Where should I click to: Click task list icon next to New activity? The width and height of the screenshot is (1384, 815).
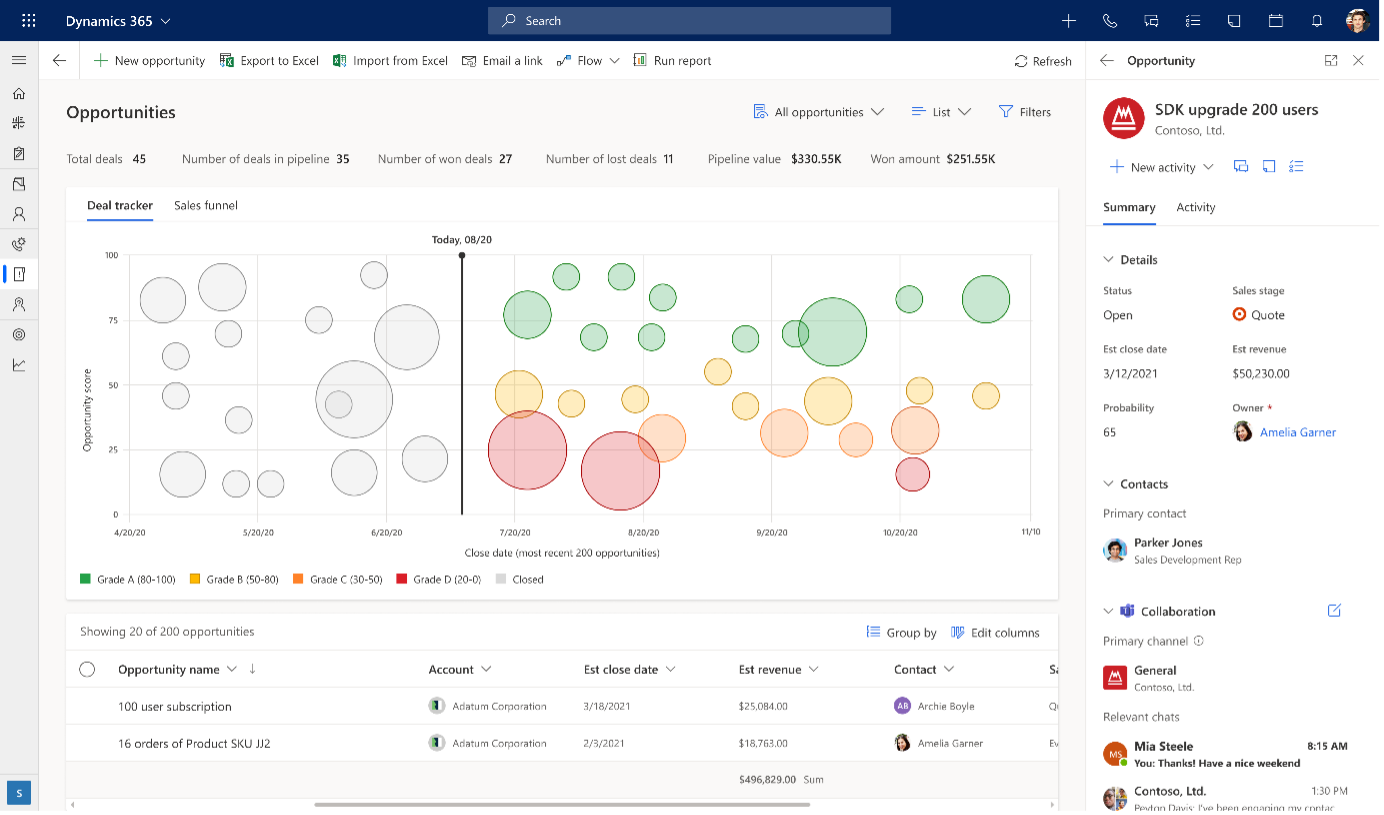[x=1296, y=166]
